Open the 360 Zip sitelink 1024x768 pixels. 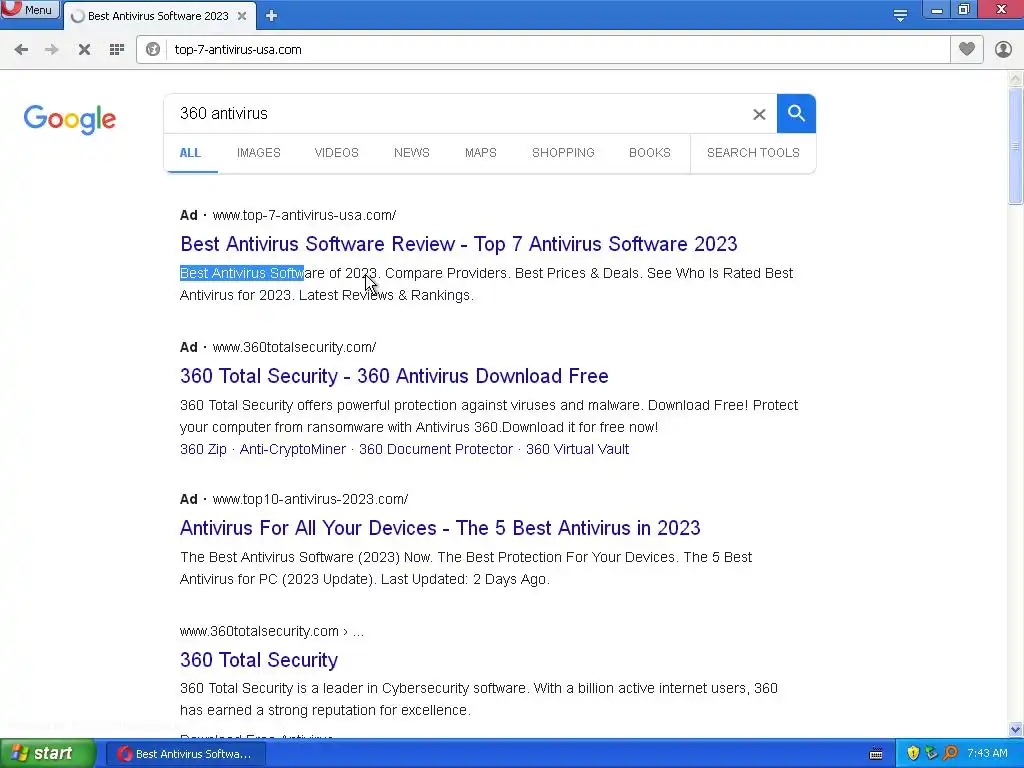tap(203, 449)
